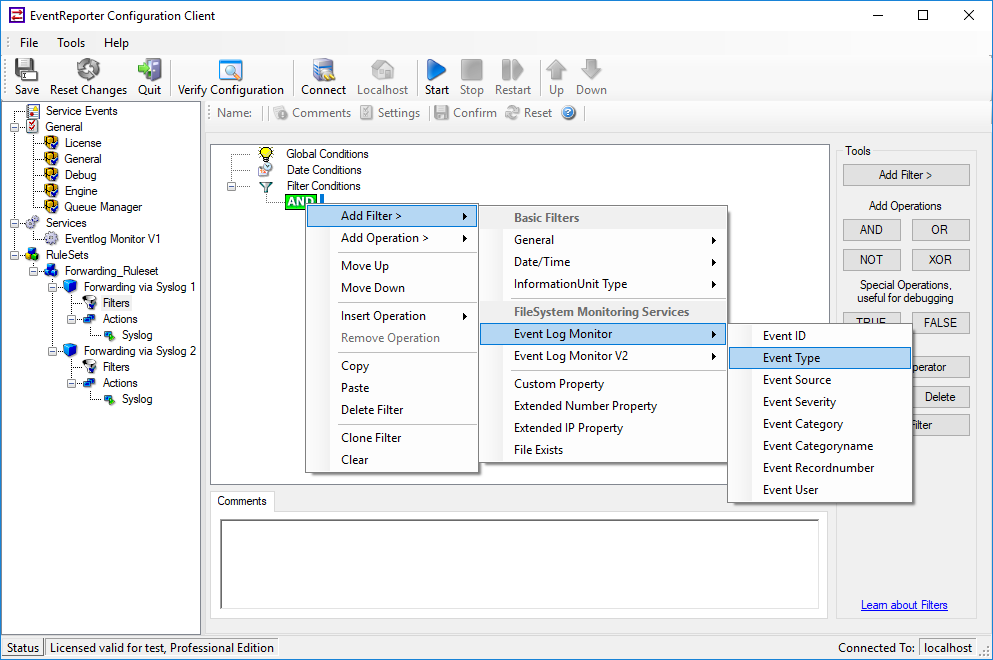Select Clone Filter in context menu
This screenshot has height=660, width=993.
click(x=391, y=438)
